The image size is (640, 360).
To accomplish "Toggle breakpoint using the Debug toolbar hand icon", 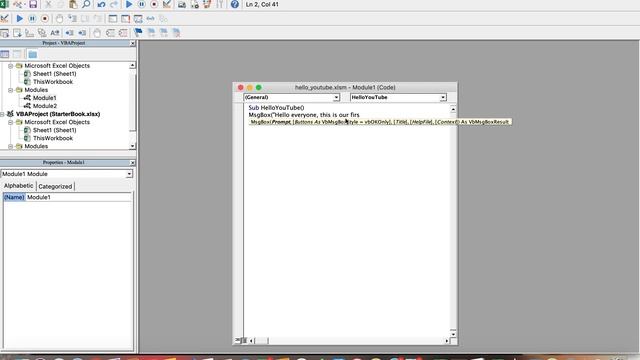I will (59, 19).
